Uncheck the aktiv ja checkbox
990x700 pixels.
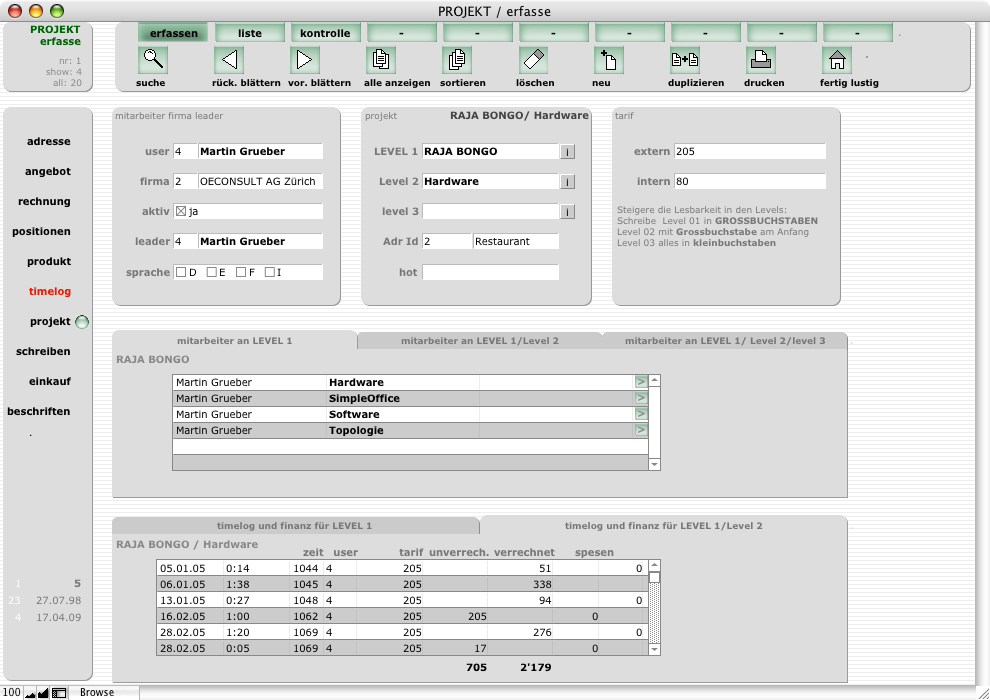181,212
